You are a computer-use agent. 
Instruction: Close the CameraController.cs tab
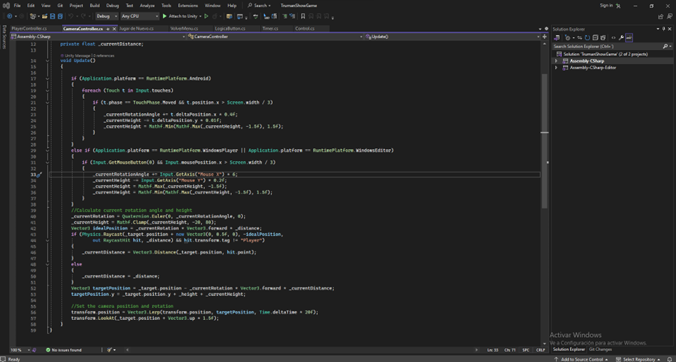114,28
